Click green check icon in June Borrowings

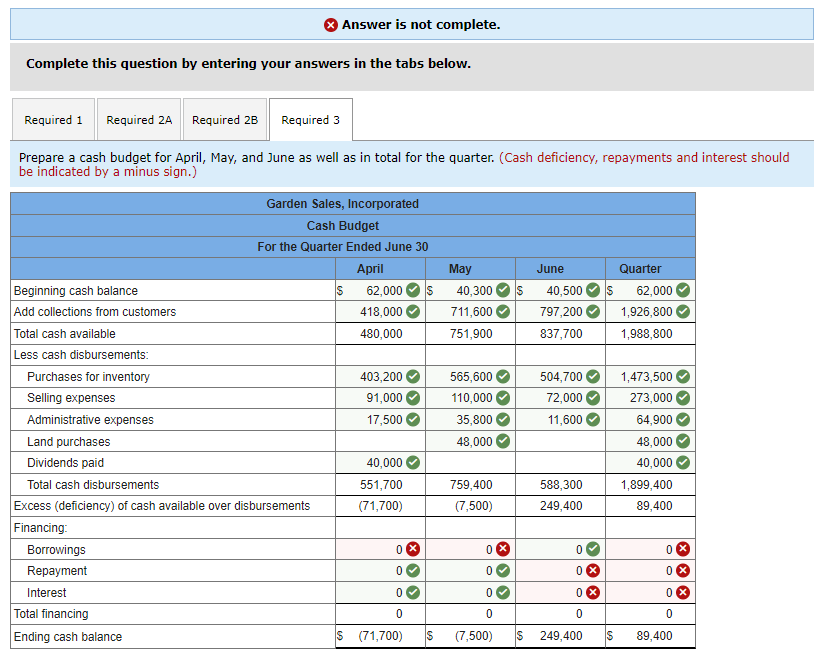(x=593, y=549)
